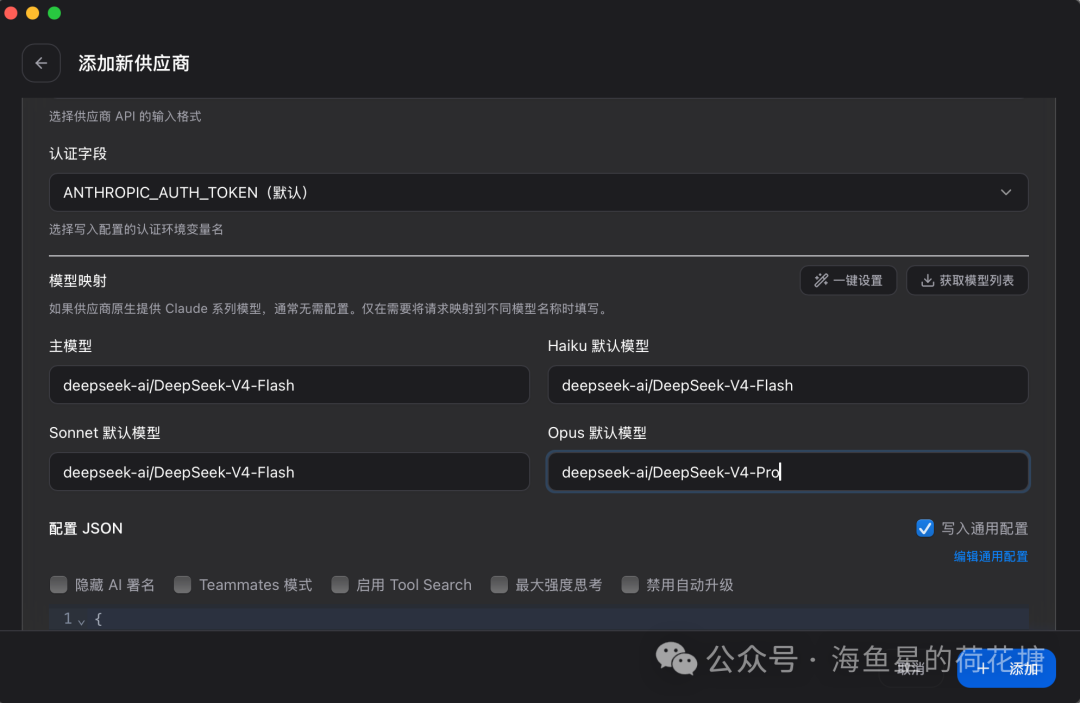Maximize the window with the green button

pyautogui.click(x=54, y=13)
